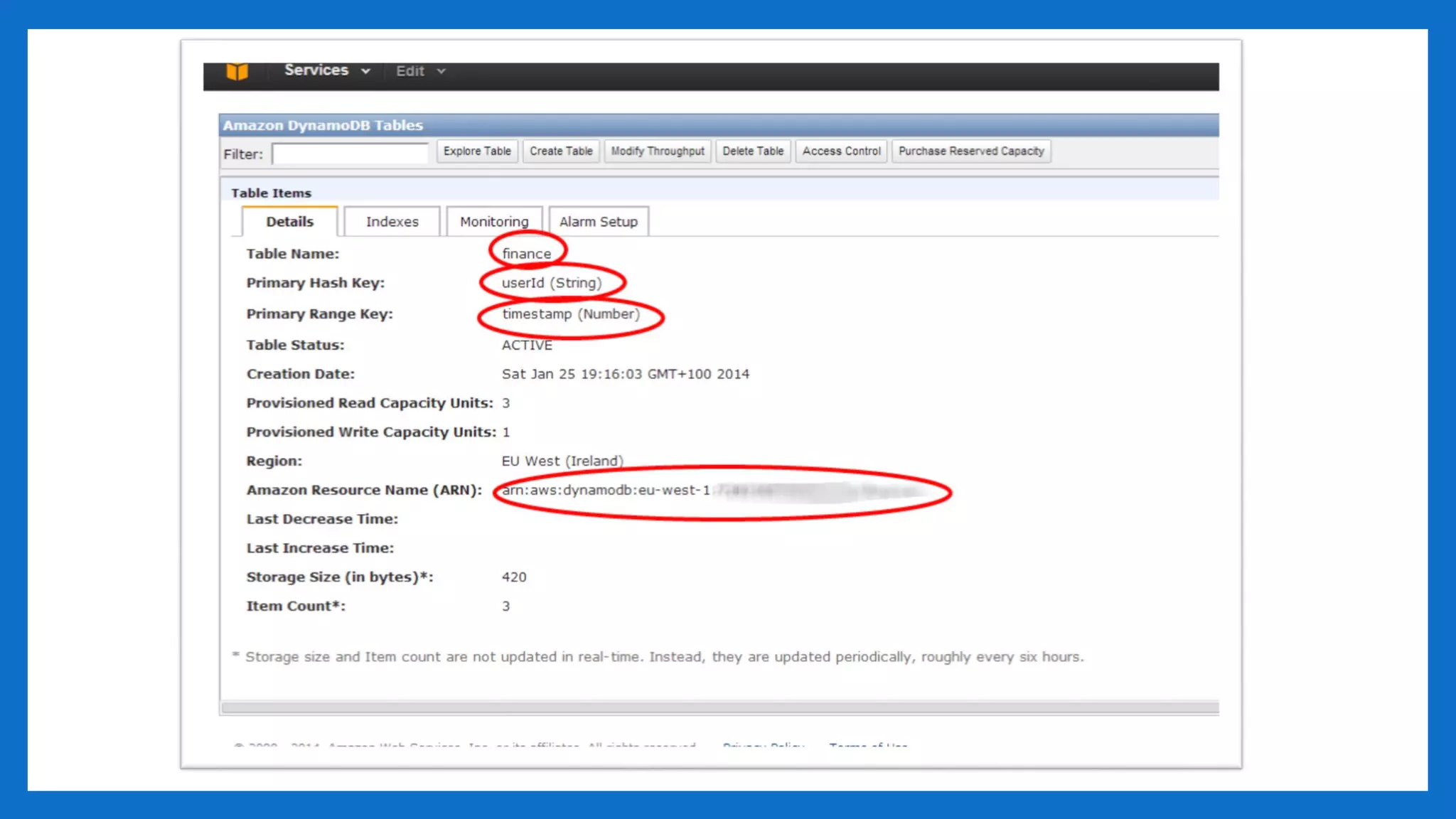This screenshot has height=819, width=1456.
Task: Click the Provisioned Read Capacity Units label
Action: click(x=370, y=403)
